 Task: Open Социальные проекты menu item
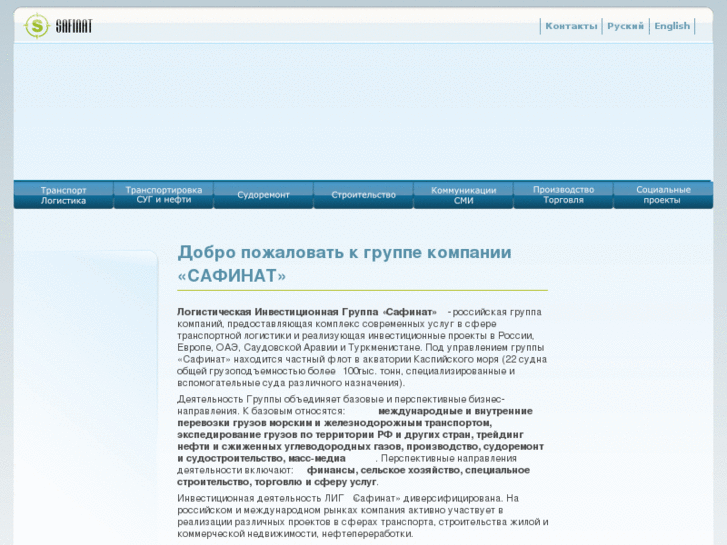point(663,195)
